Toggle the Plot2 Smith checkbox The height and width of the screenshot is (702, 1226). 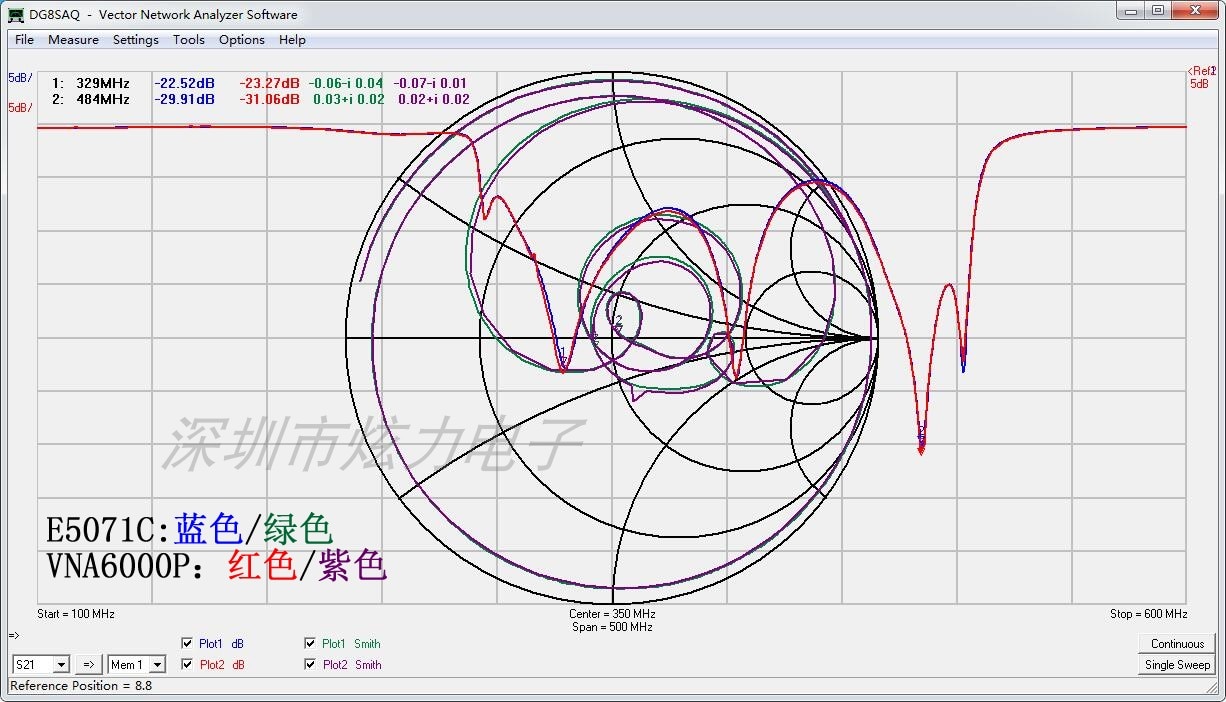click(x=310, y=665)
